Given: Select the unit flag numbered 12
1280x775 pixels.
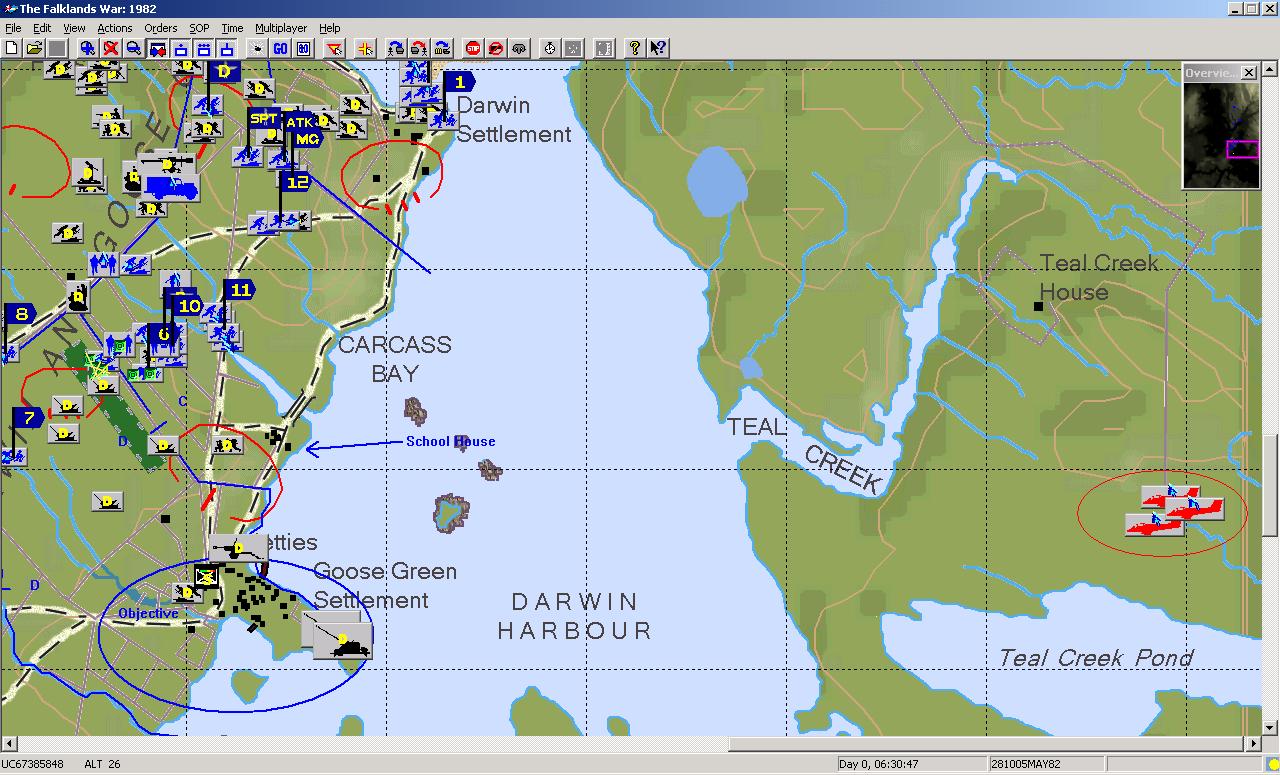Looking at the screenshot, I should click(297, 182).
